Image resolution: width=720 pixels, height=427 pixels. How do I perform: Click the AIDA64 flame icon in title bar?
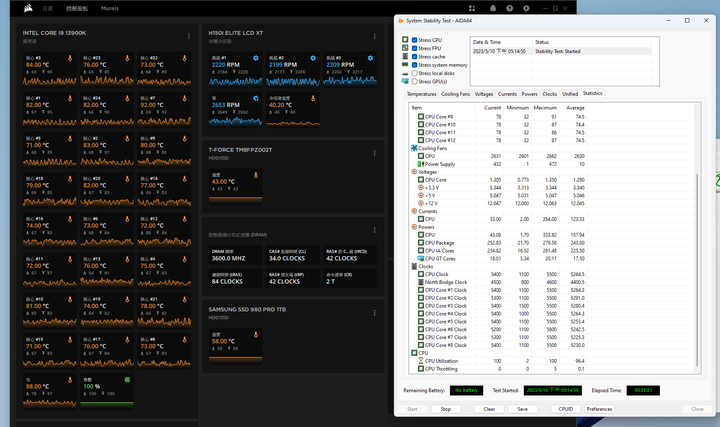tap(401, 21)
